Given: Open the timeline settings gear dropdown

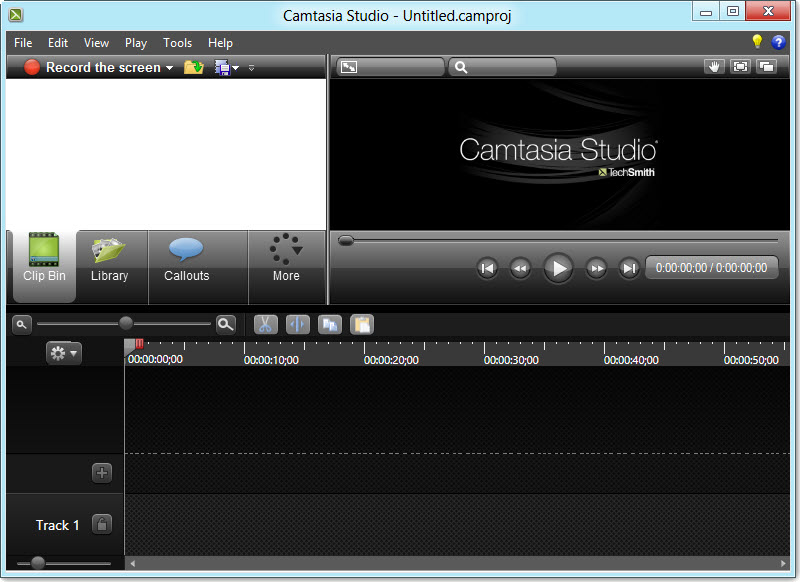Looking at the screenshot, I should click(64, 353).
